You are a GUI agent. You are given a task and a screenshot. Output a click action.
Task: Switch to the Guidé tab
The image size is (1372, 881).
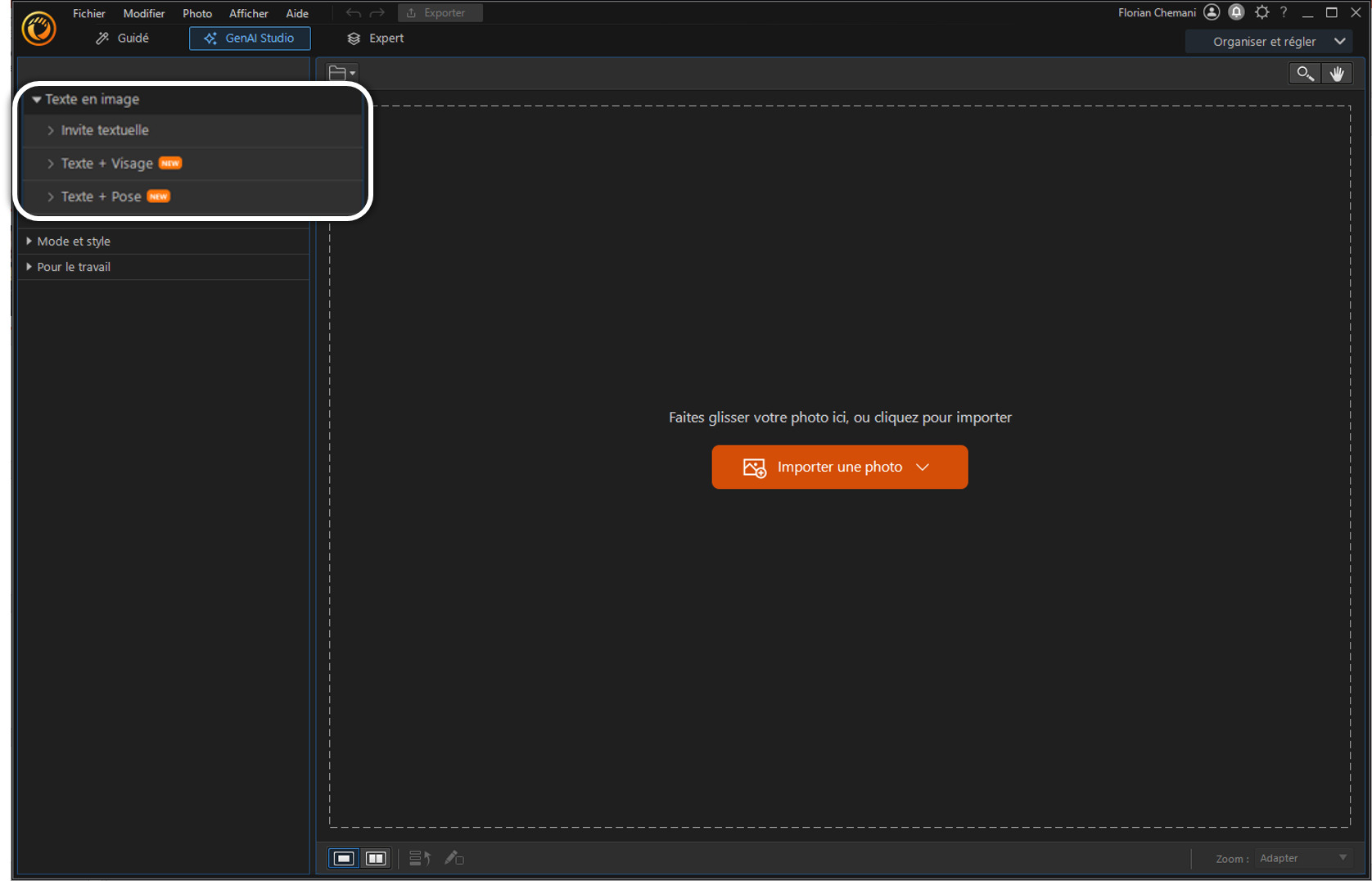[x=123, y=38]
